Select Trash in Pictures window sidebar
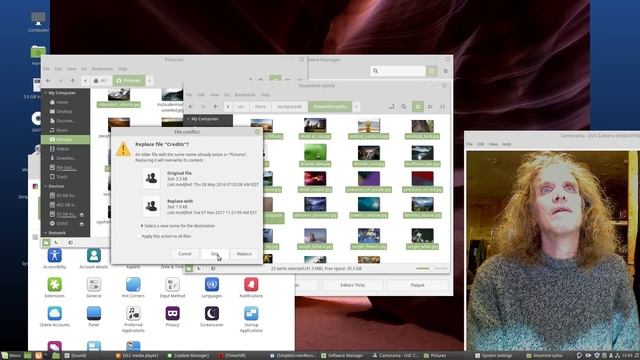 click(x=65, y=177)
